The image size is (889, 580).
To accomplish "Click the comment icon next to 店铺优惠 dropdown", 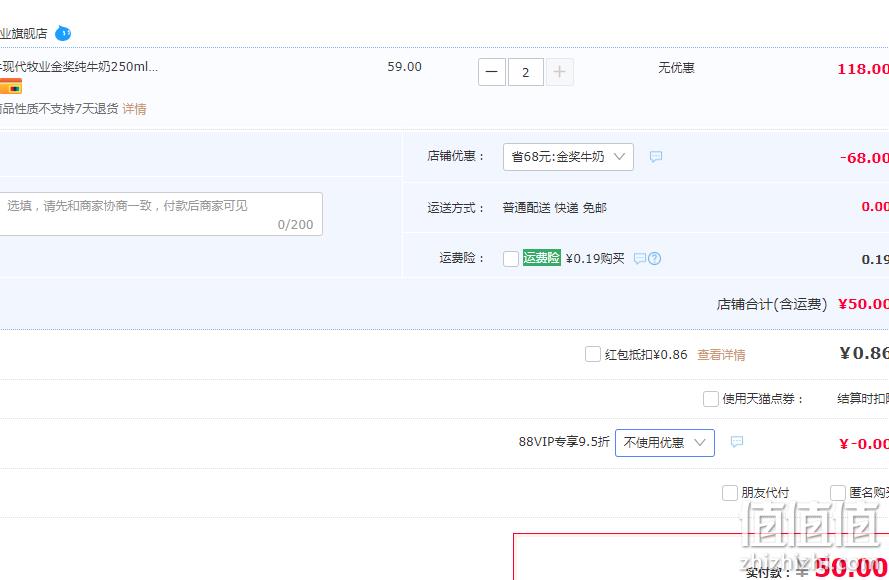I will (x=656, y=156).
